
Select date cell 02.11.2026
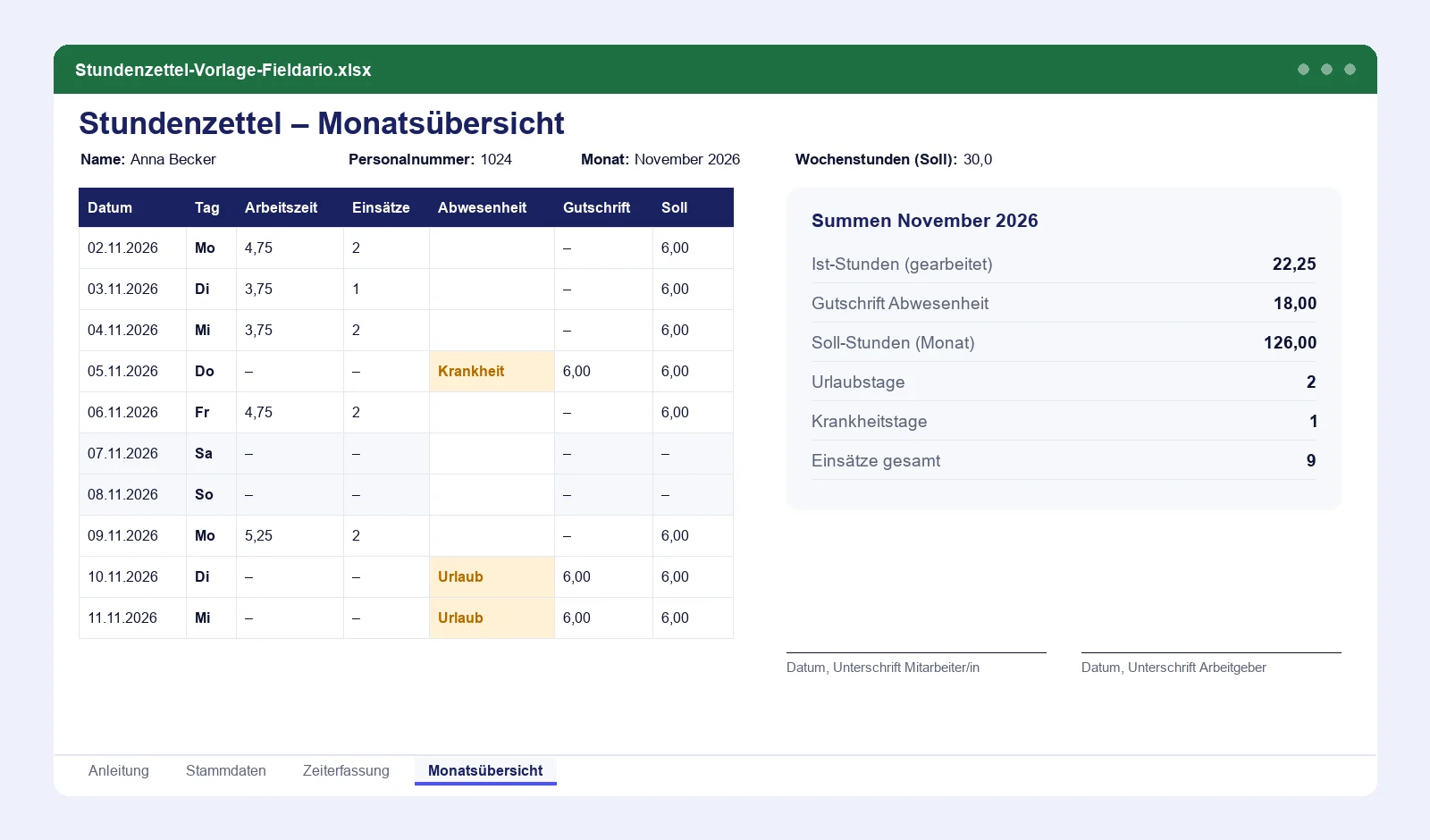point(132,248)
